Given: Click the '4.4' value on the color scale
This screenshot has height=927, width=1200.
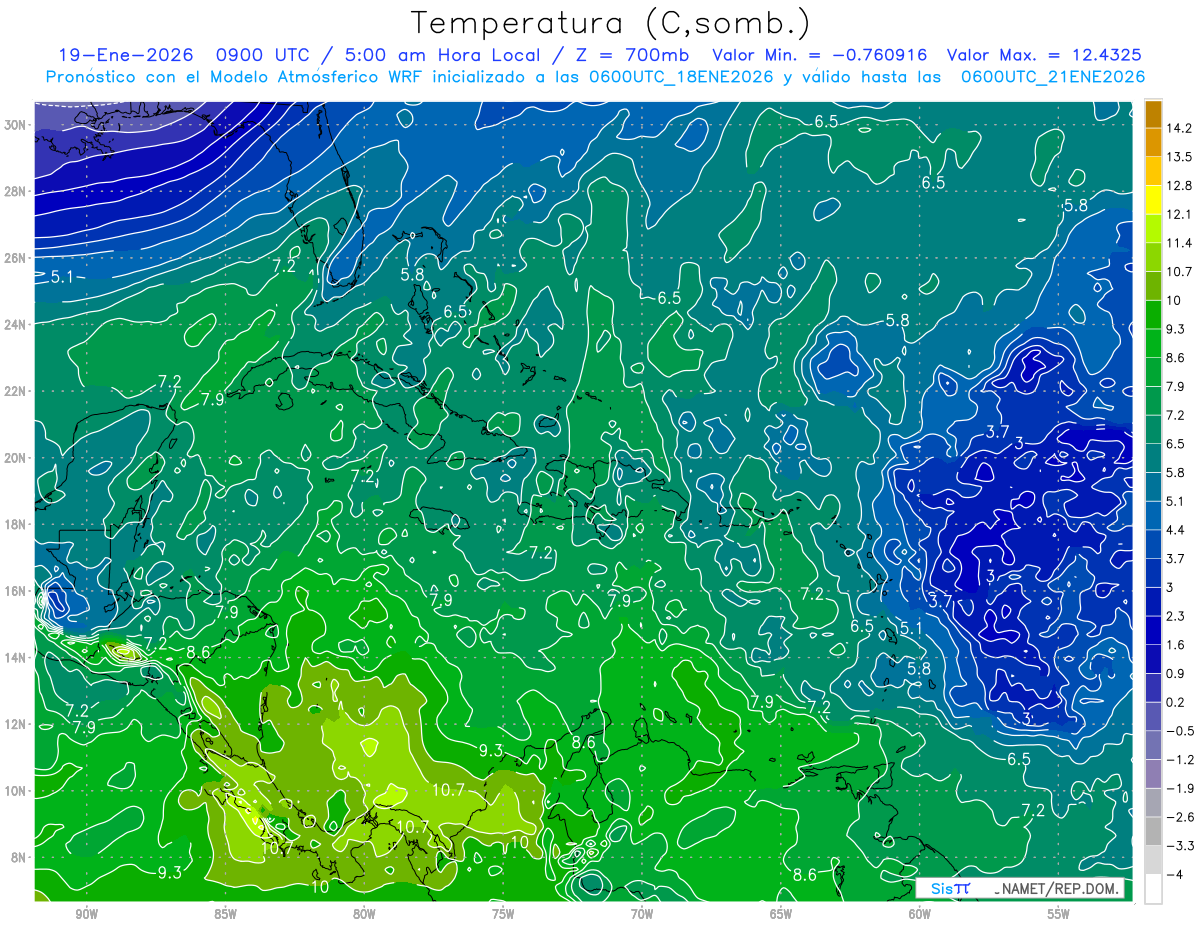Looking at the screenshot, I should tap(1175, 530).
